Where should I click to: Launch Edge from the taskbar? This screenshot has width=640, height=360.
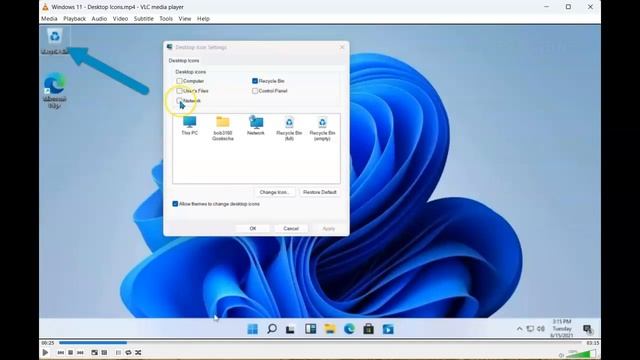tap(349, 329)
